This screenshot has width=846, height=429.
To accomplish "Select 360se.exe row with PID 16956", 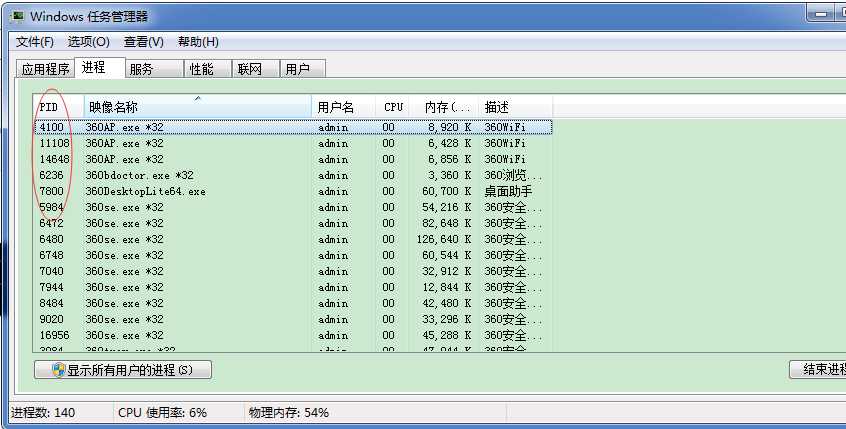I will point(294,335).
